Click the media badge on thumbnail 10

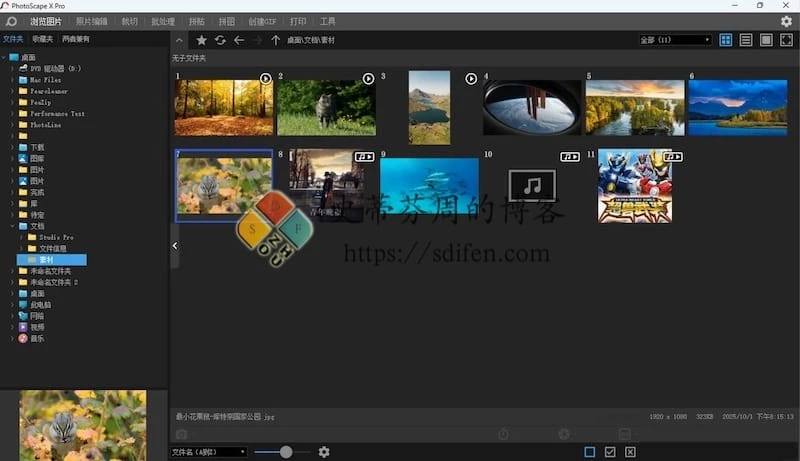570,157
